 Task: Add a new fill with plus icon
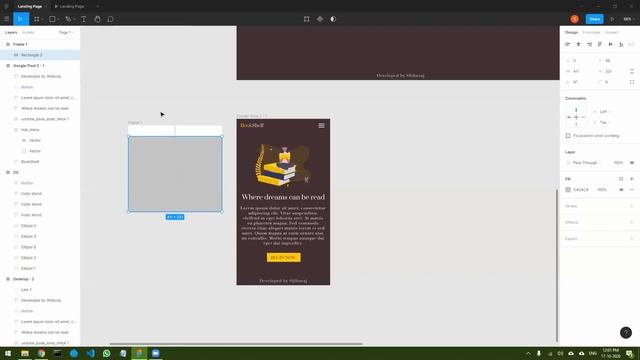pos(632,179)
